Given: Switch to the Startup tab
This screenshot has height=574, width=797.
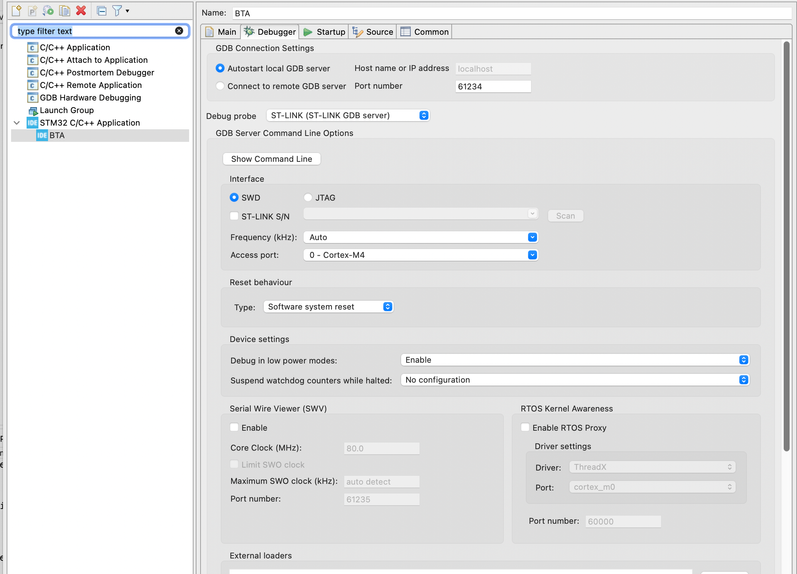Looking at the screenshot, I should tap(324, 32).
